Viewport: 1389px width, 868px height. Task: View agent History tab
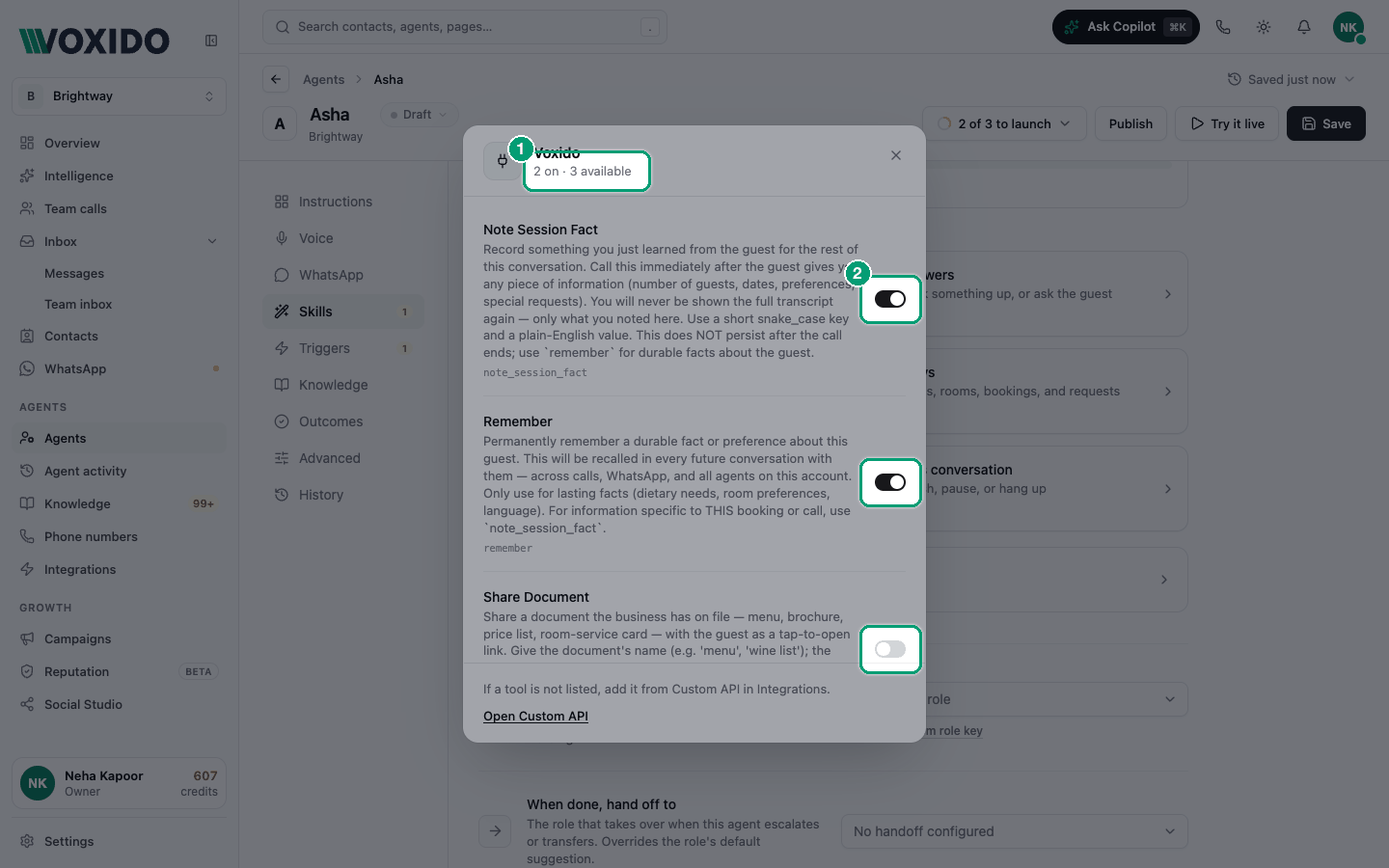[343, 495]
